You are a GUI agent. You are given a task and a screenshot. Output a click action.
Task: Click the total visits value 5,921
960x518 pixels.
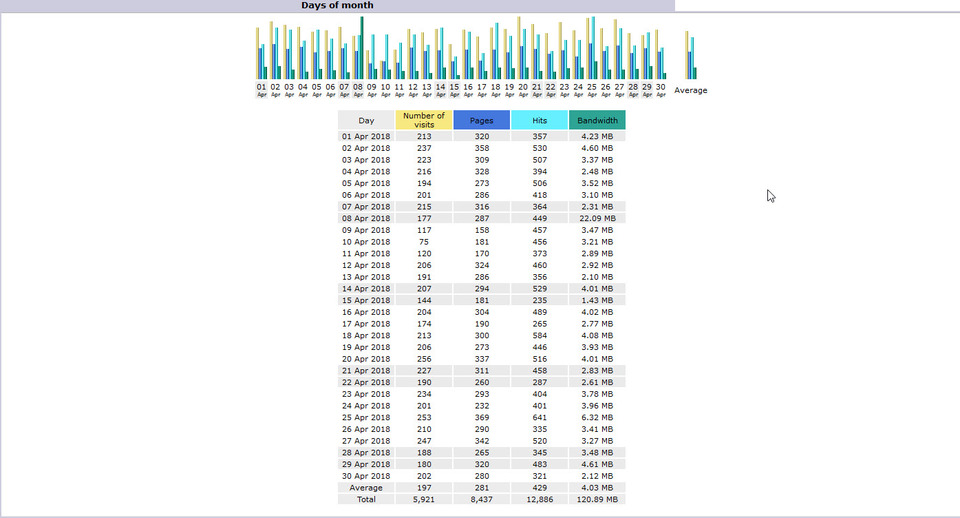(424, 499)
